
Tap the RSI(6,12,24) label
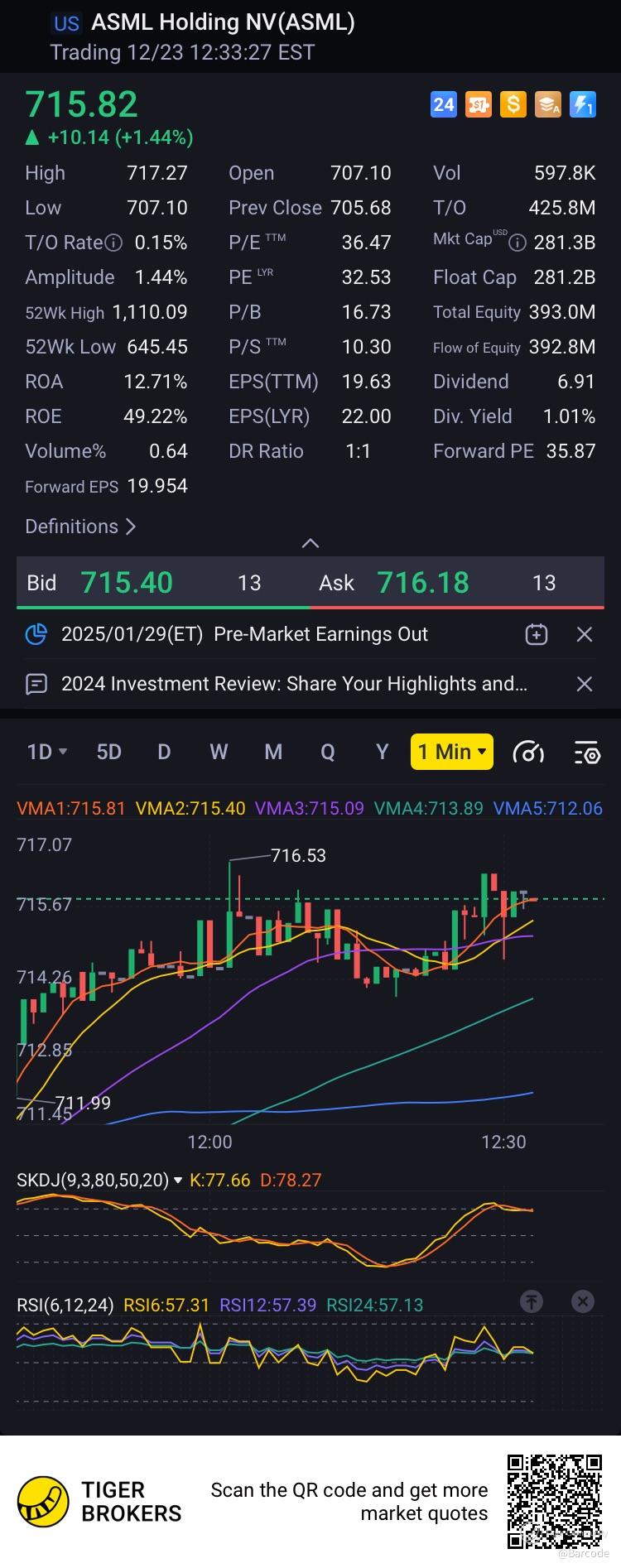click(65, 1305)
